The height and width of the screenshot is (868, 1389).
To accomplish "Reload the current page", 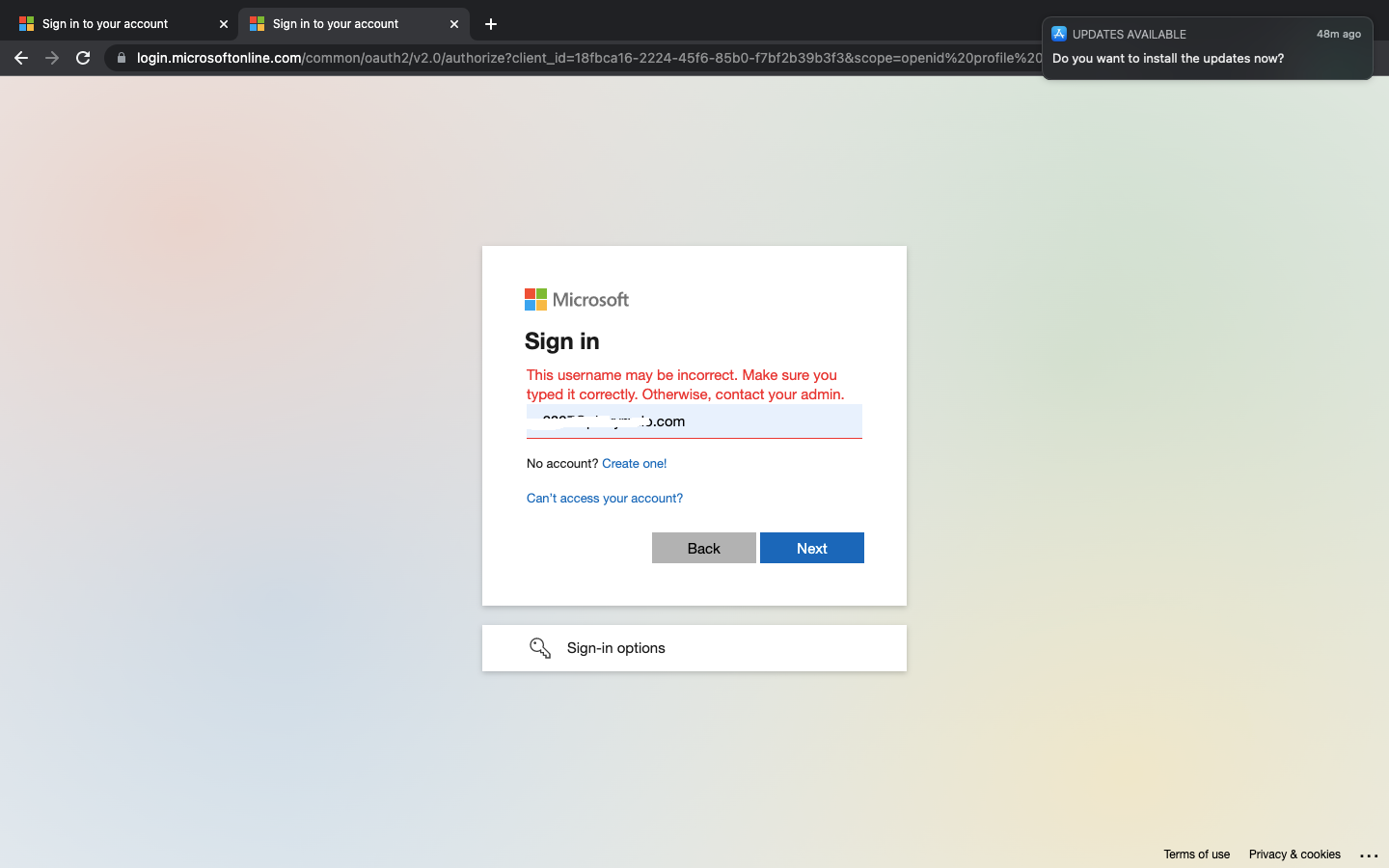I will tap(83, 58).
